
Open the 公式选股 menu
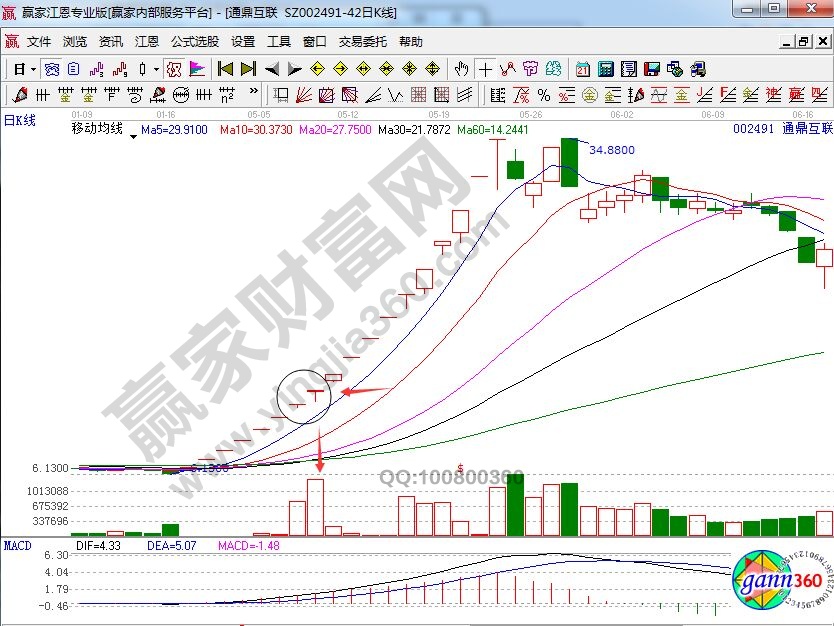[194, 42]
